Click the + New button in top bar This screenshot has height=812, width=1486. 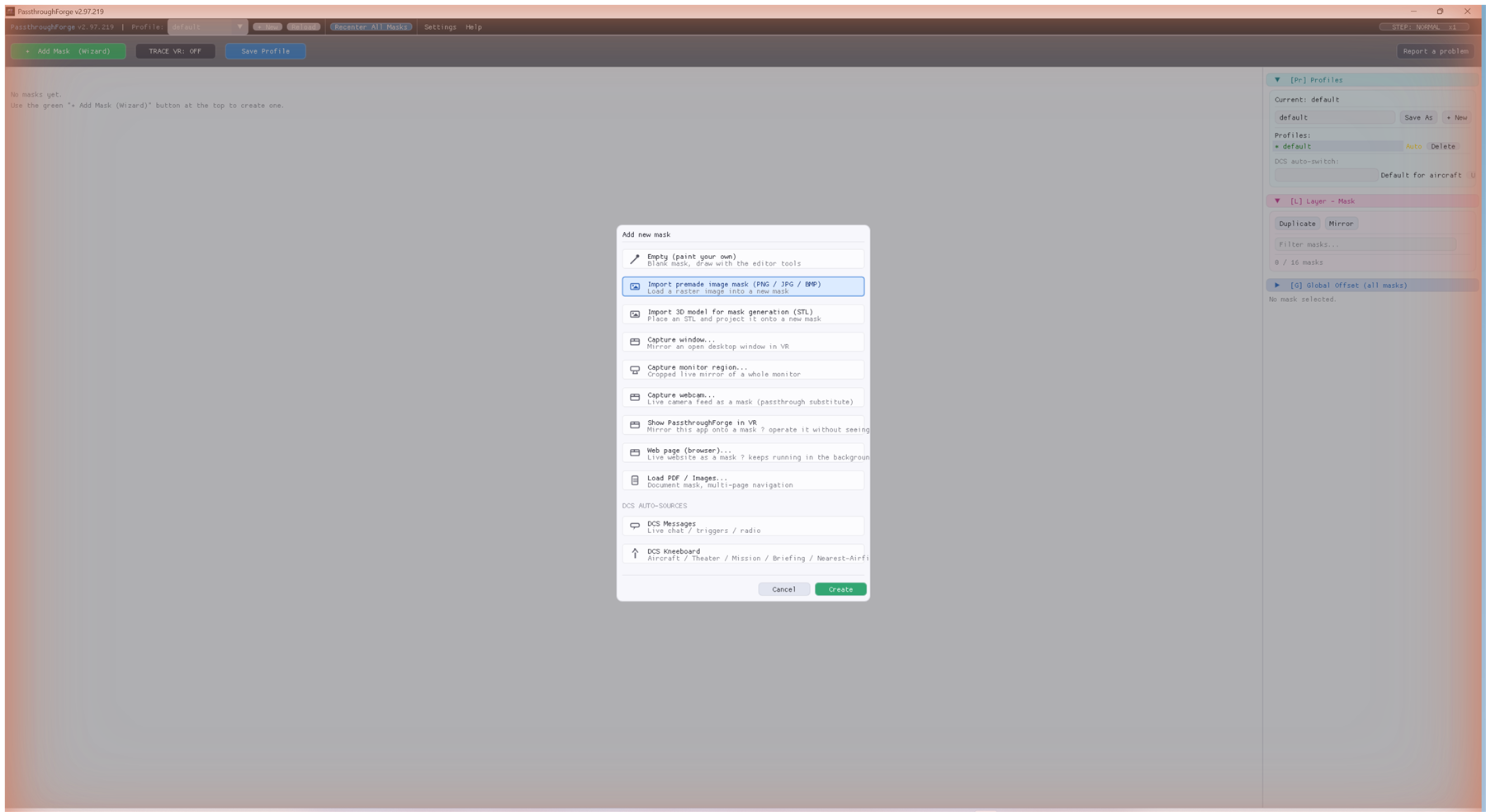pyautogui.click(x=267, y=27)
